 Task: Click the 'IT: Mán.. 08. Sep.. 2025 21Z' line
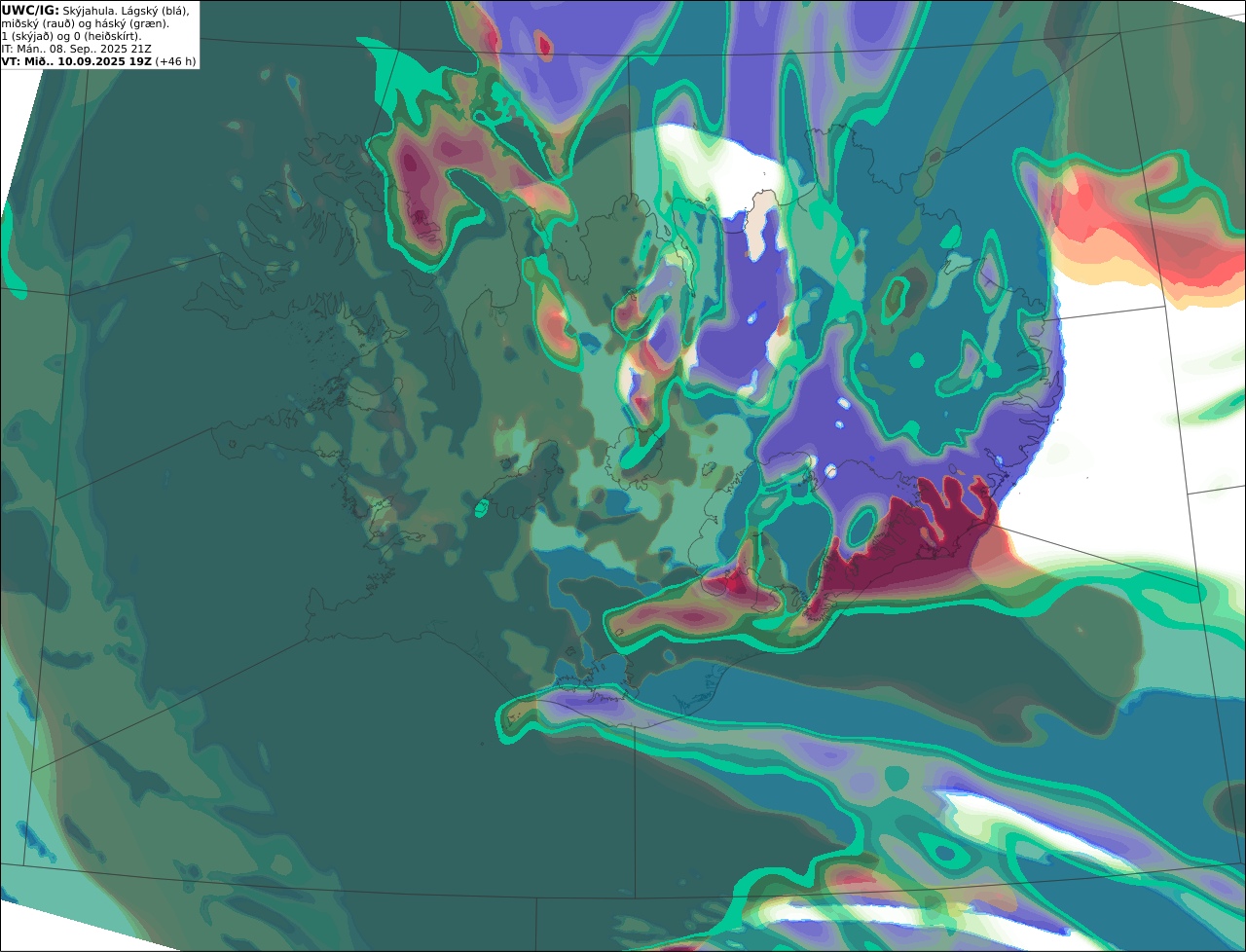(x=77, y=49)
